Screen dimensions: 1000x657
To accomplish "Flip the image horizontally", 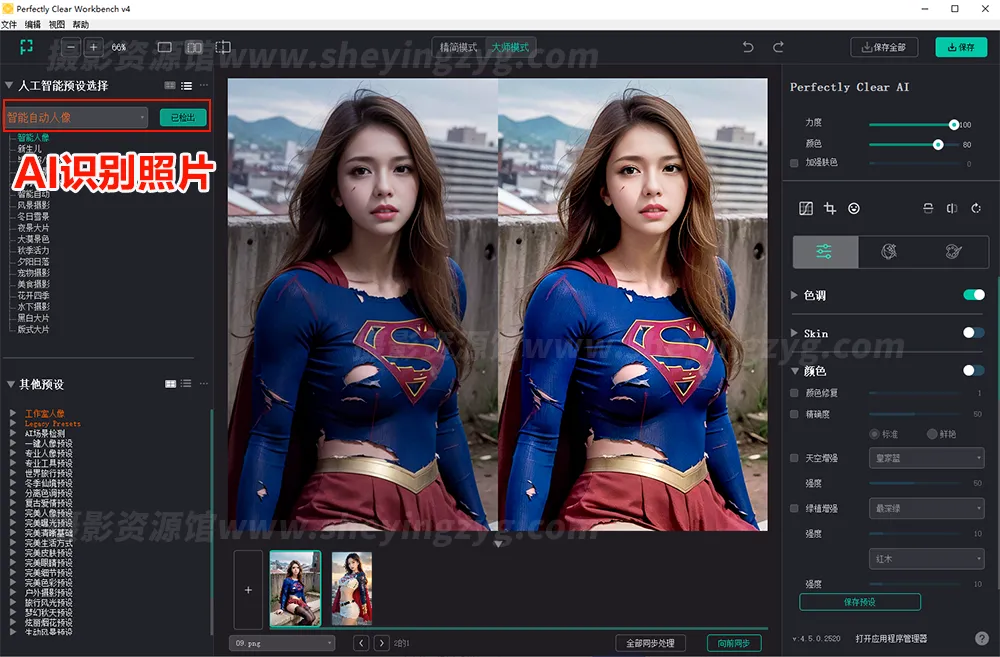I will coord(952,209).
